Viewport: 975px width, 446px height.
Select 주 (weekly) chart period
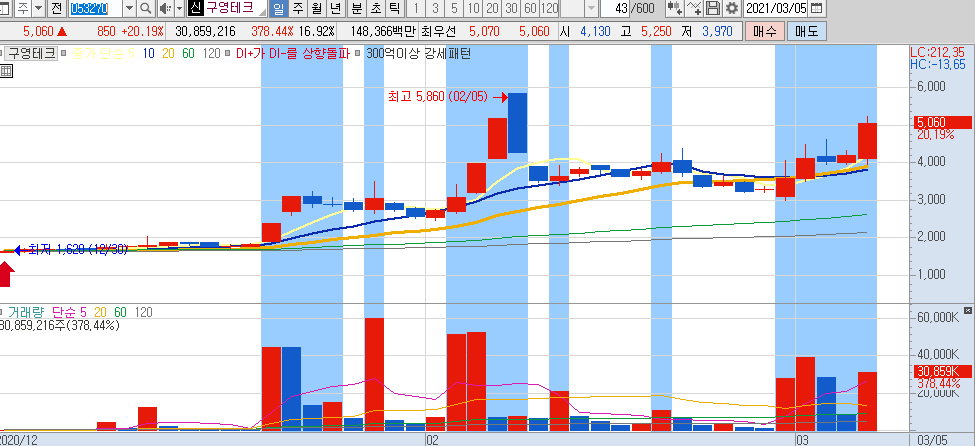[x=297, y=9]
